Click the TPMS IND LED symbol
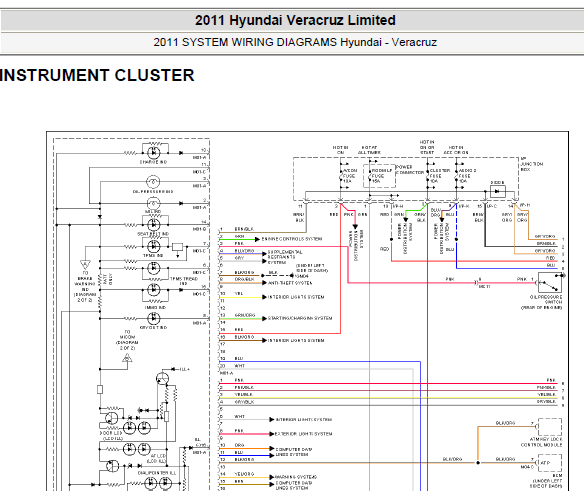The width and height of the screenshot is (584, 491). click(x=154, y=246)
